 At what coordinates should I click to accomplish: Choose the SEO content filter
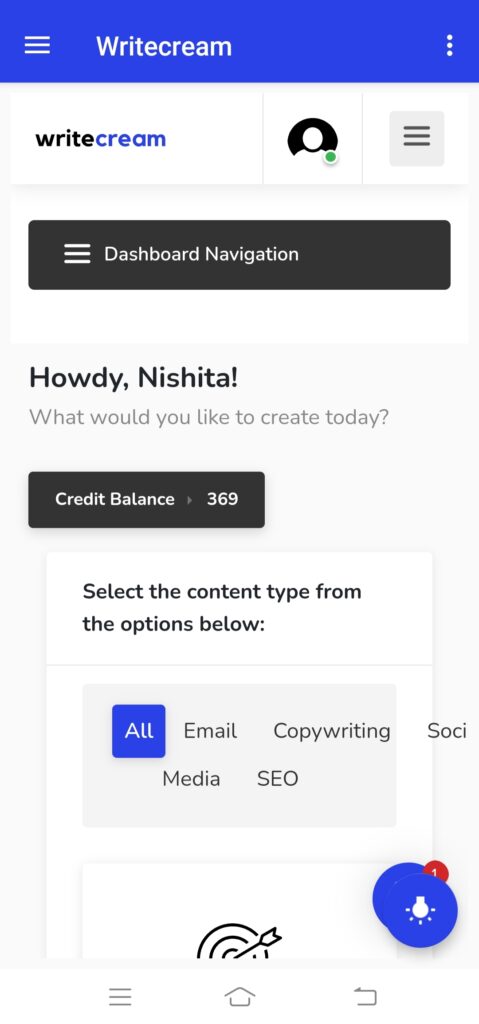(277, 778)
